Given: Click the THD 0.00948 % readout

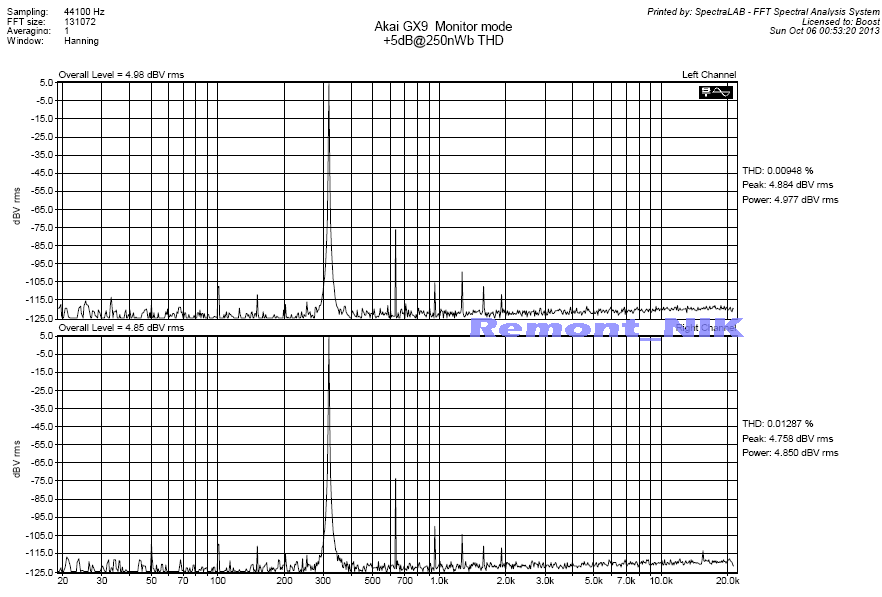Looking at the screenshot, I should [x=777, y=170].
